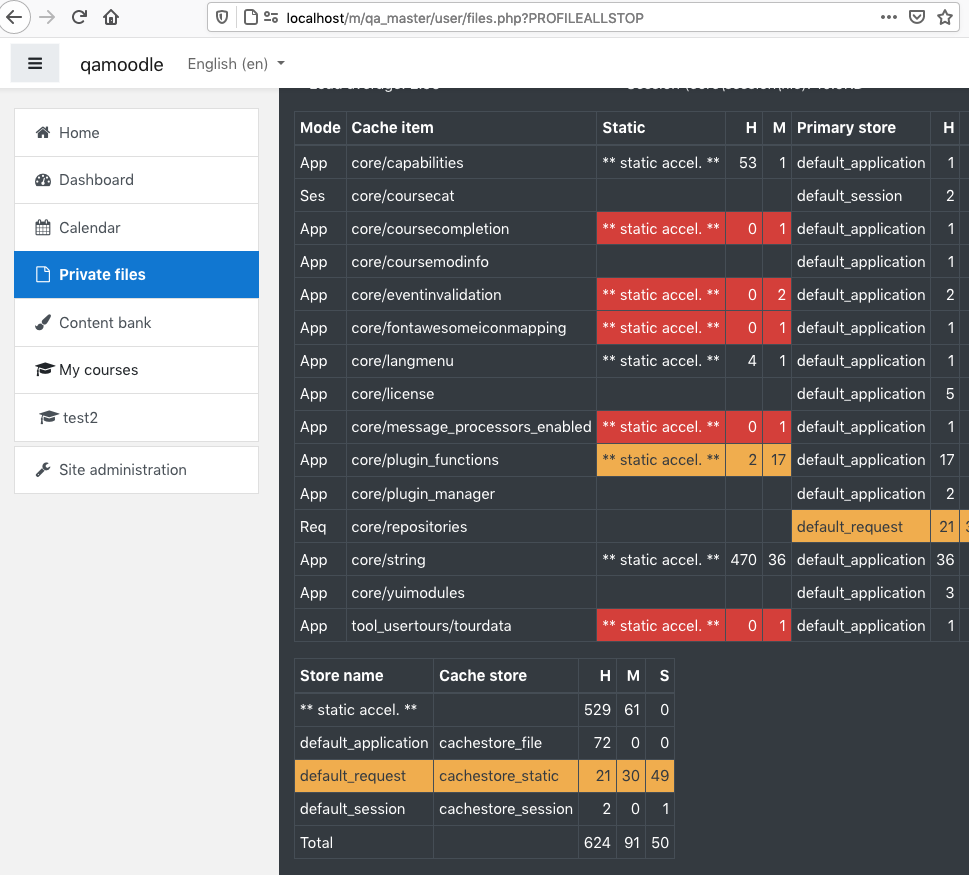Click the Site administration wrench icon

pos(43,470)
